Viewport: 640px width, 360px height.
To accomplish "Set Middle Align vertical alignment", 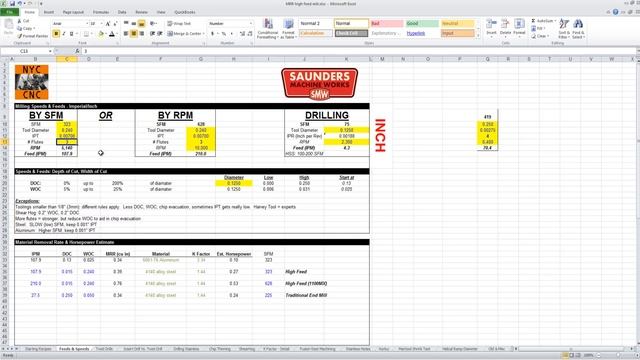I will coord(134,23).
